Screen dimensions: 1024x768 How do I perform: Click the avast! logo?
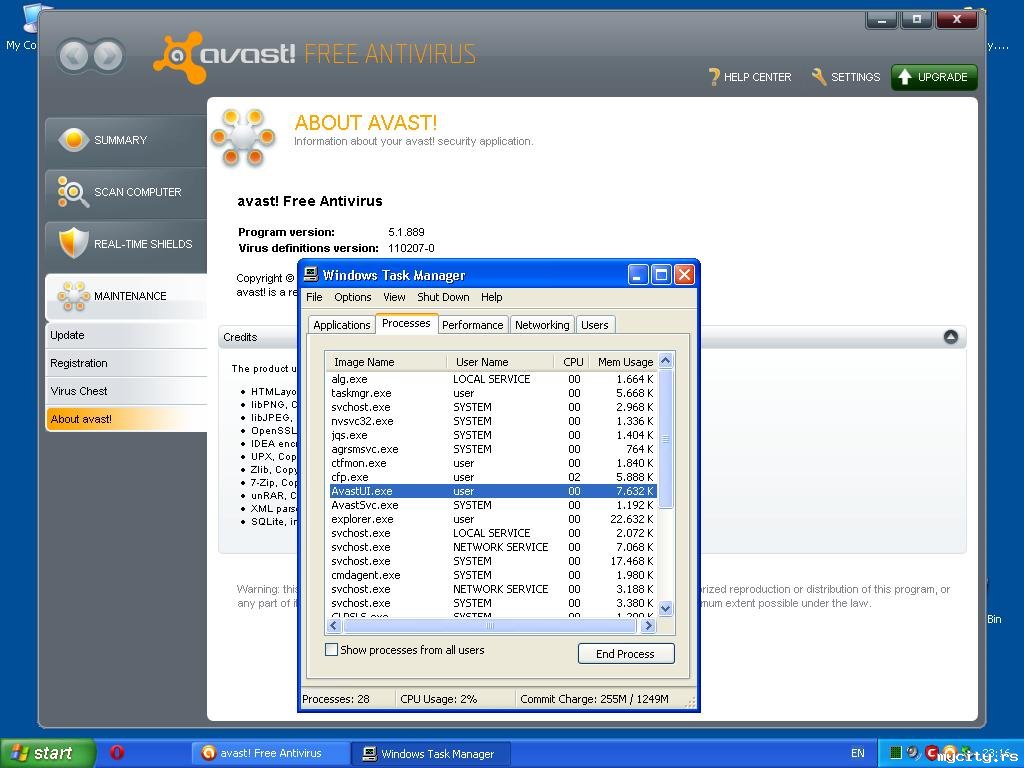click(224, 57)
